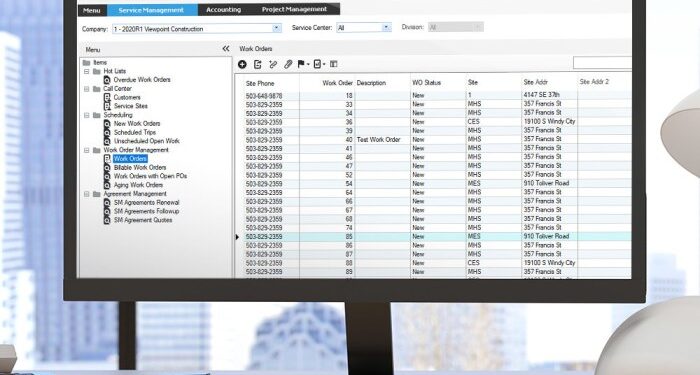The image size is (700, 375).
Task: Open the checklist icon dropdown arrow
Action: (324, 65)
